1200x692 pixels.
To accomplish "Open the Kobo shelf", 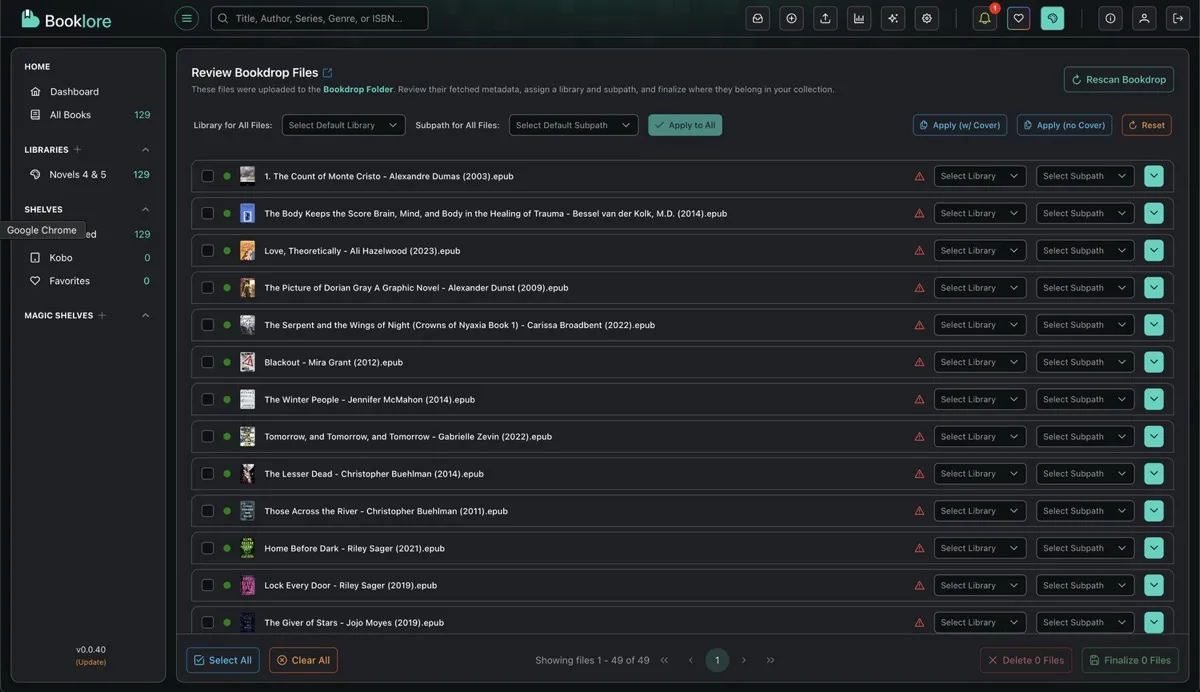I will [x=90, y=258].
